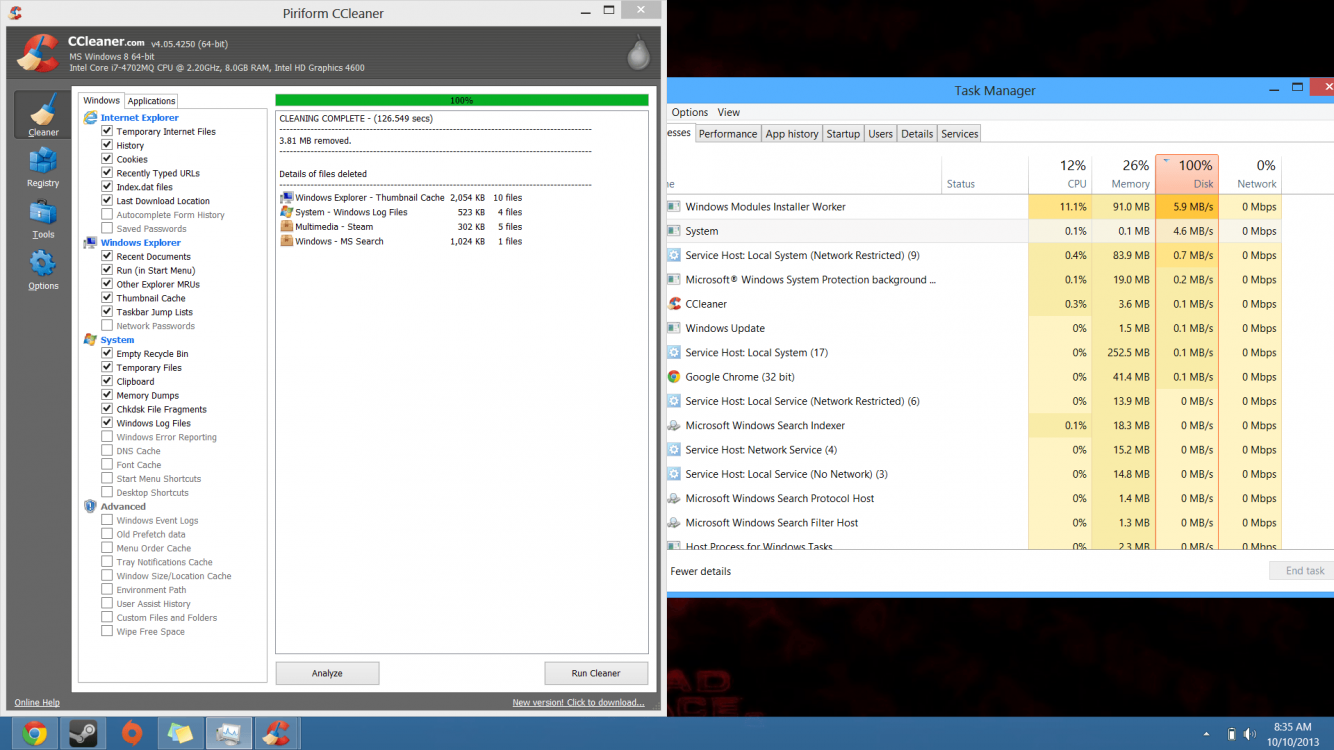Image resolution: width=1334 pixels, height=750 pixels.
Task: Enable Saved Passwords cleaning
Action: coord(107,229)
